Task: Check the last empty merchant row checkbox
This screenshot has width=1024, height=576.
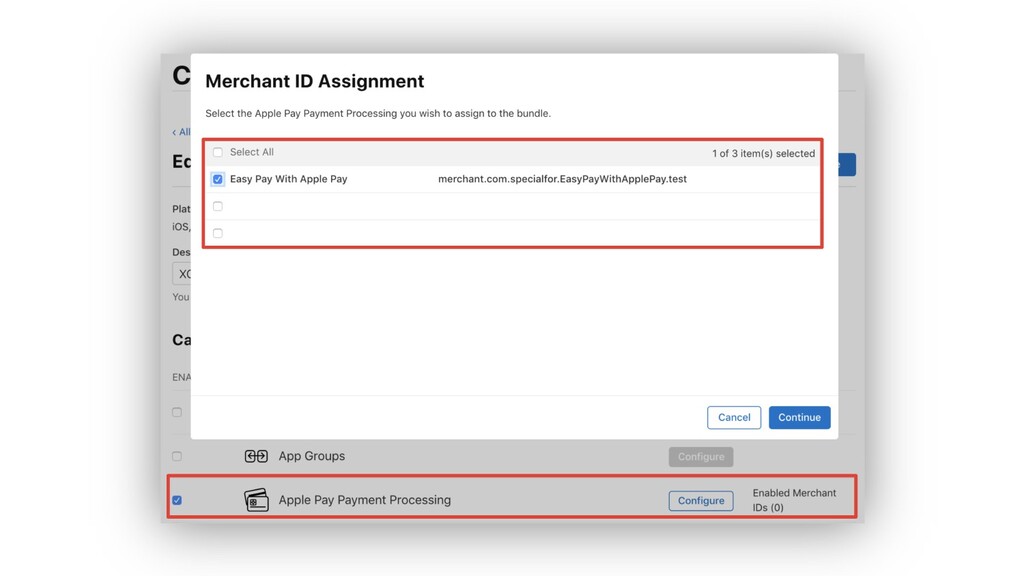Action: [217, 233]
